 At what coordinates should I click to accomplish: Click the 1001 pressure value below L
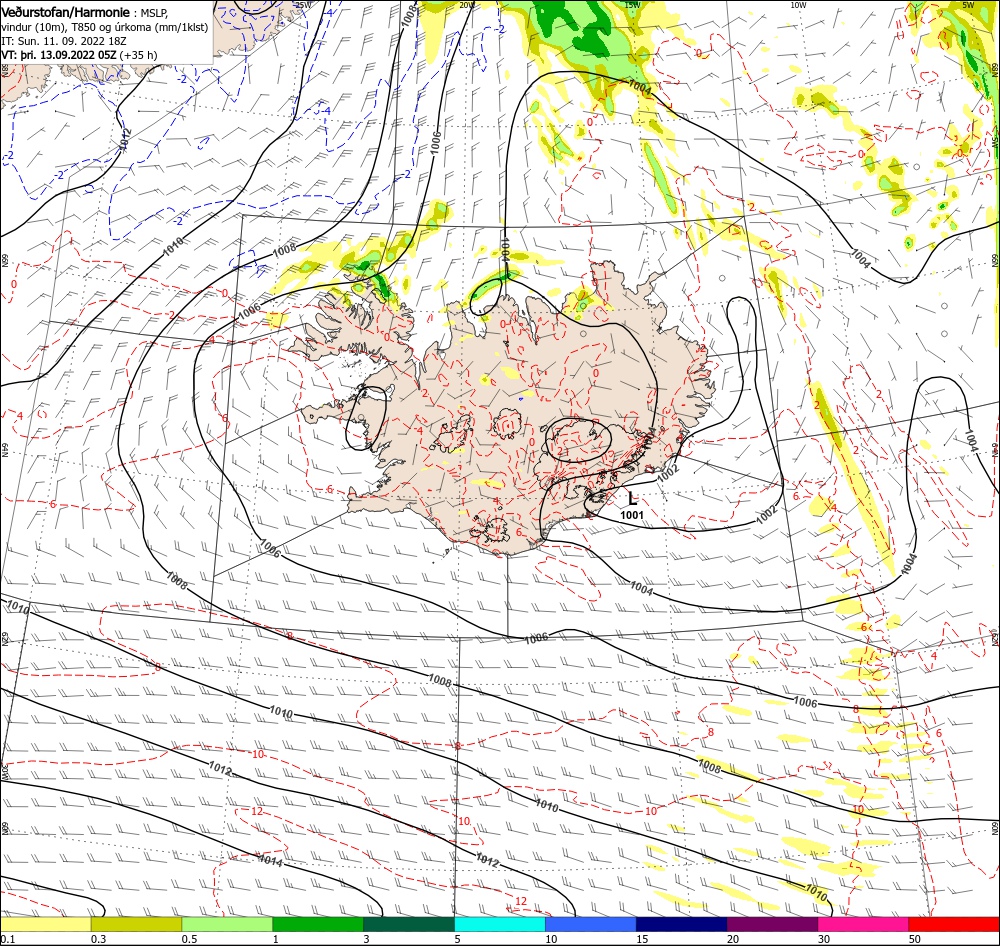click(x=632, y=515)
